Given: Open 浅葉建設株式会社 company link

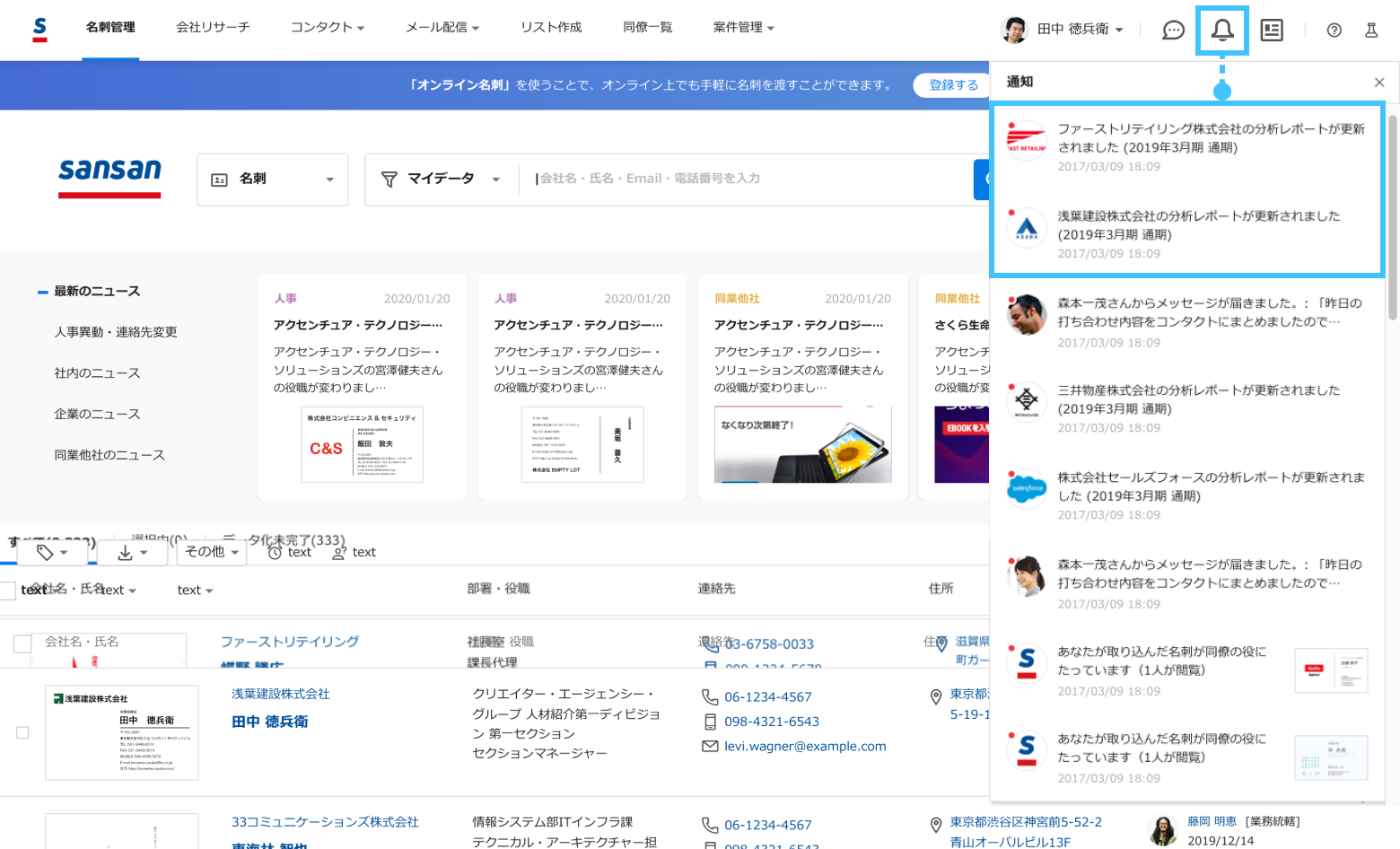Looking at the screenshot, I should point(281,694).
